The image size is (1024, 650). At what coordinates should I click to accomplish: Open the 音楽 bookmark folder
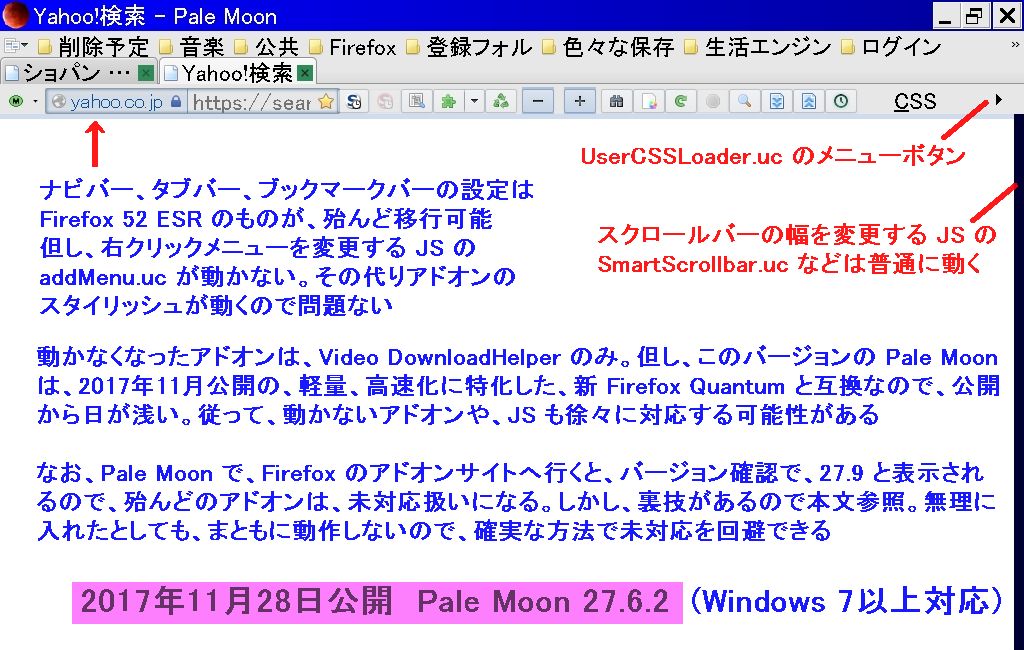pos(193,46)
